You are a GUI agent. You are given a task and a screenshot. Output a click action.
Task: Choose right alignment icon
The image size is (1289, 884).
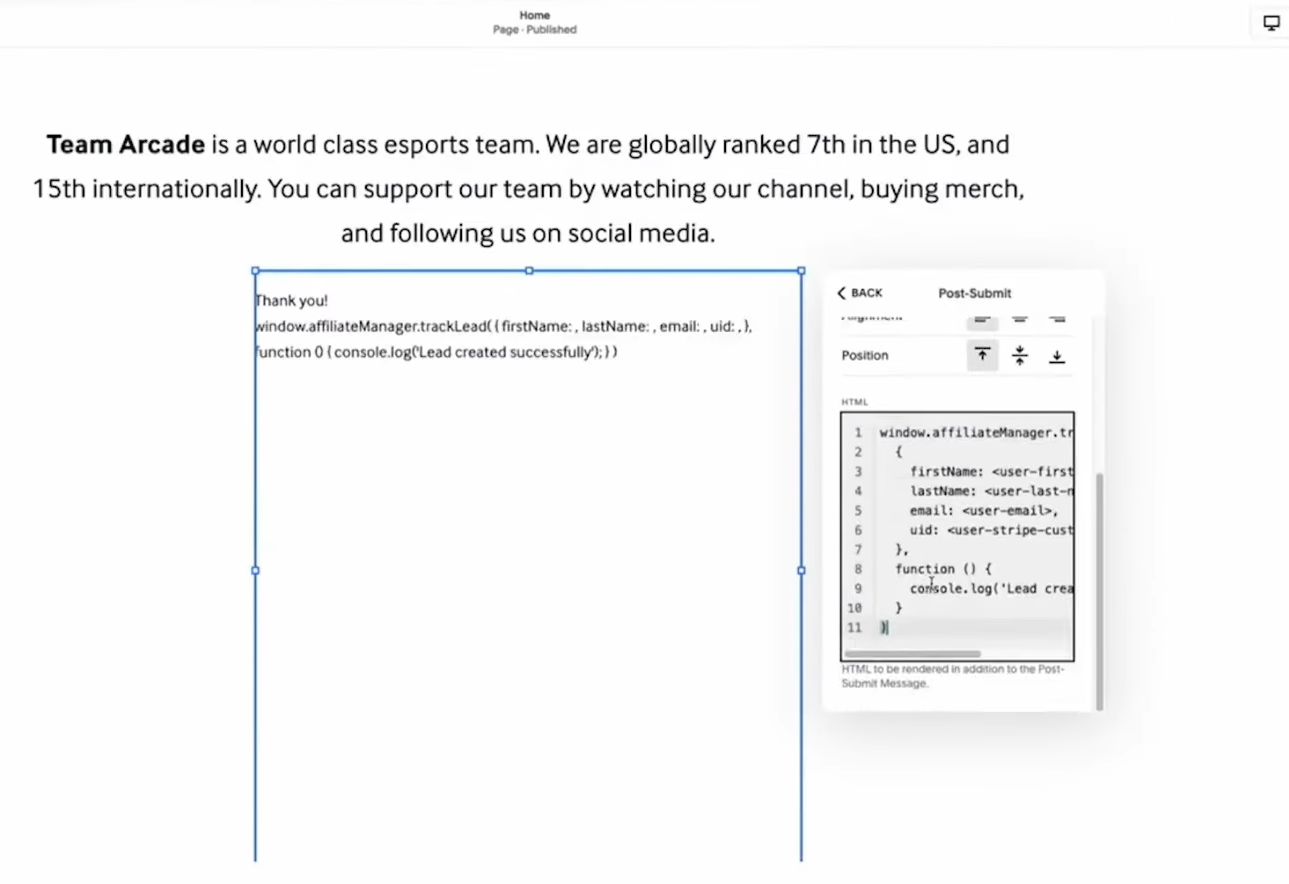tap(1057, 319)
